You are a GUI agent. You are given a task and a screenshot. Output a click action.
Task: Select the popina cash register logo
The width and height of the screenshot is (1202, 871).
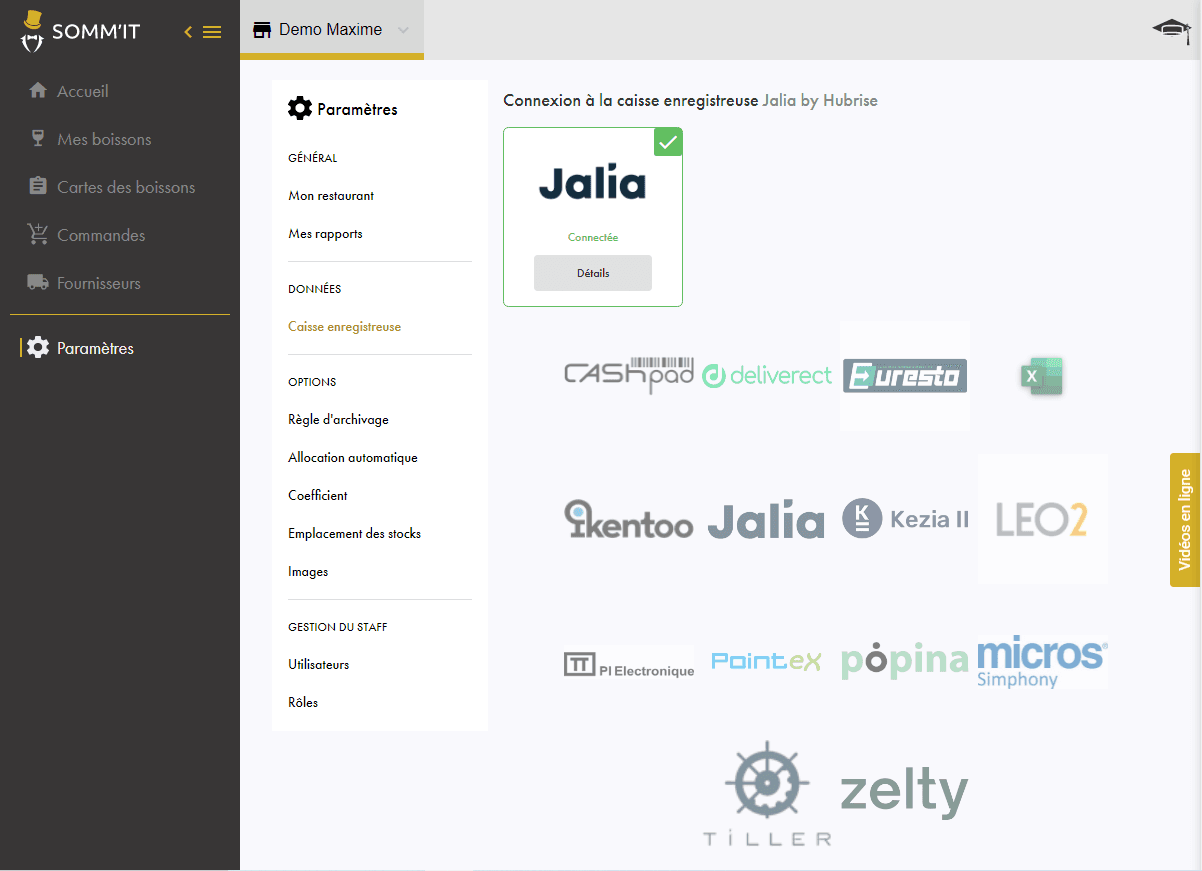(905, 662)
